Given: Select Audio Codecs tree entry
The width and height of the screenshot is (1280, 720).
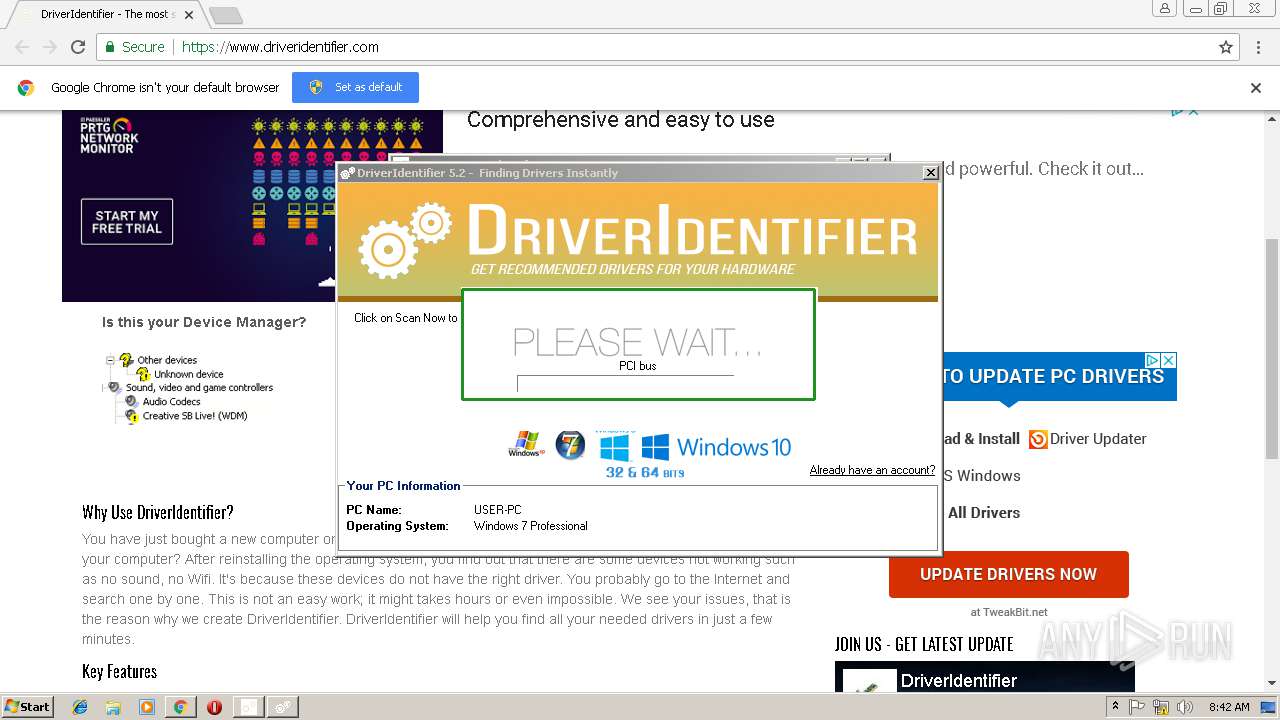Looking at the screenshot, I should click(x=171, y=402).
